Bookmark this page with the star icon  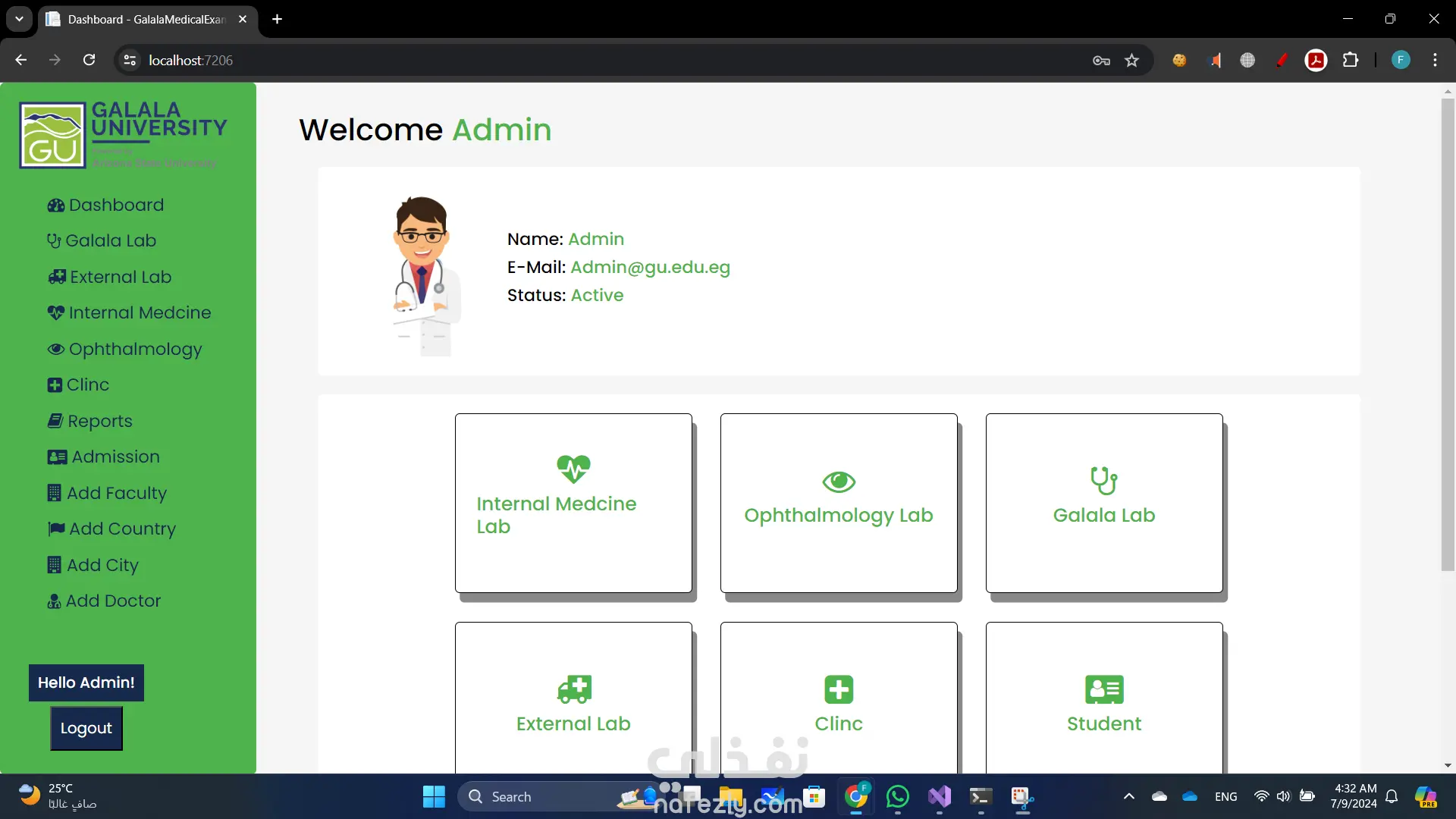(x=1131, y=61)
